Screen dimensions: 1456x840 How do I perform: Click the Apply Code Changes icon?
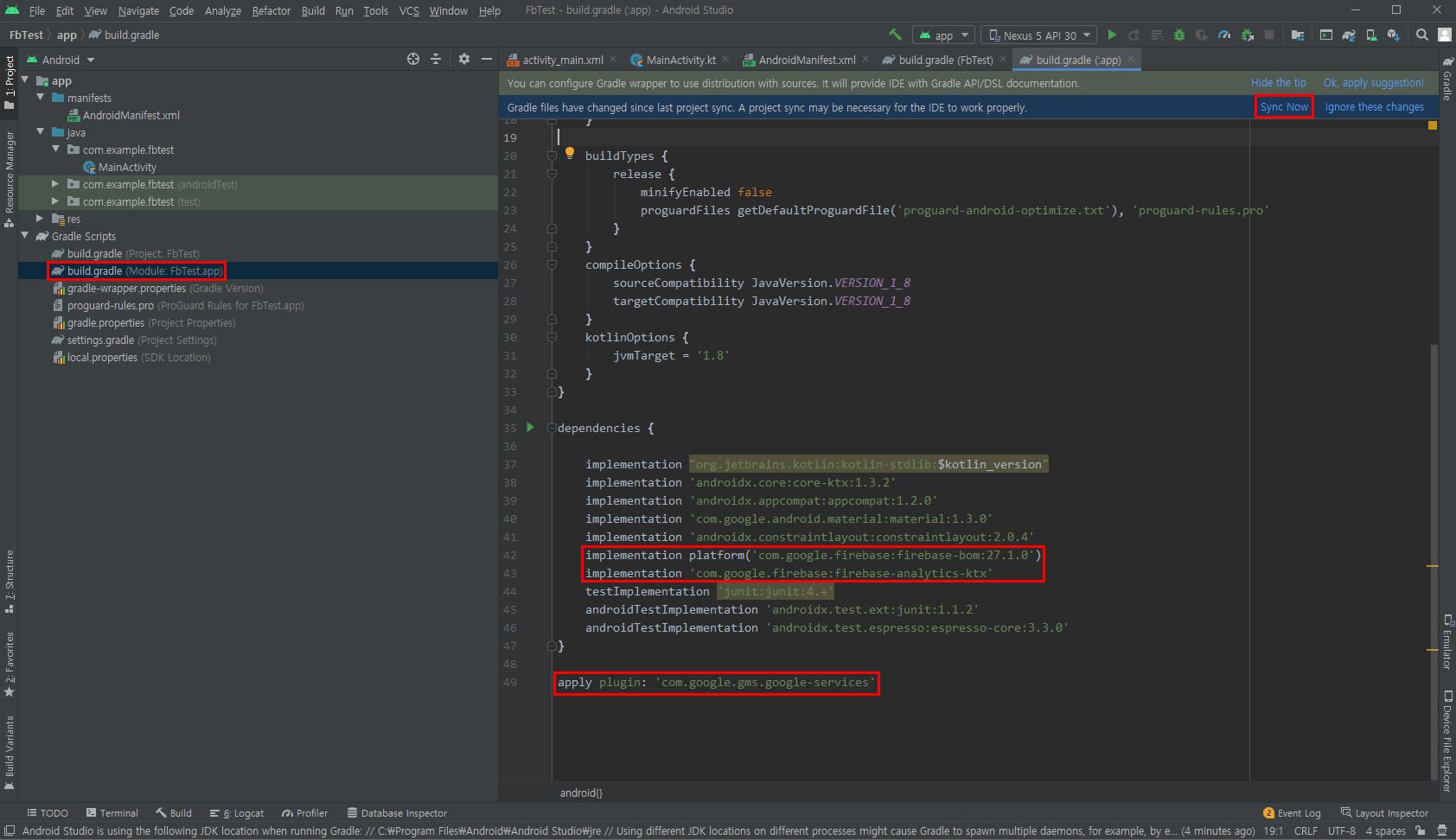point(1157,35)
